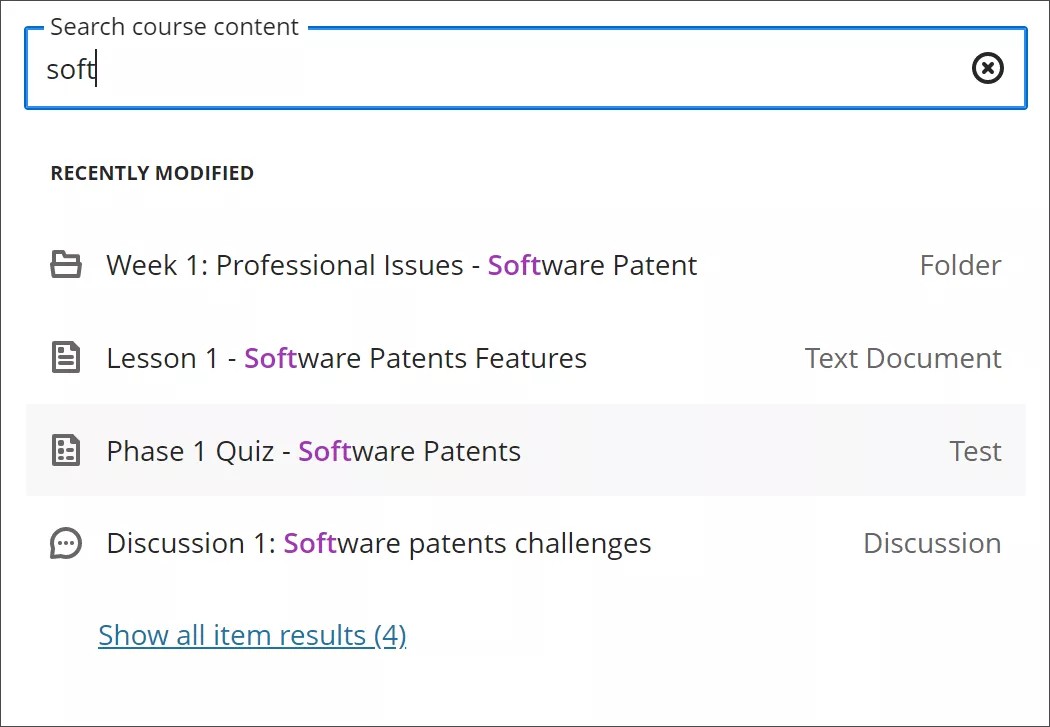Click the clear search icon in the search bar
The width and height of the screenshot is (1050, 727).
pos(987,68)
